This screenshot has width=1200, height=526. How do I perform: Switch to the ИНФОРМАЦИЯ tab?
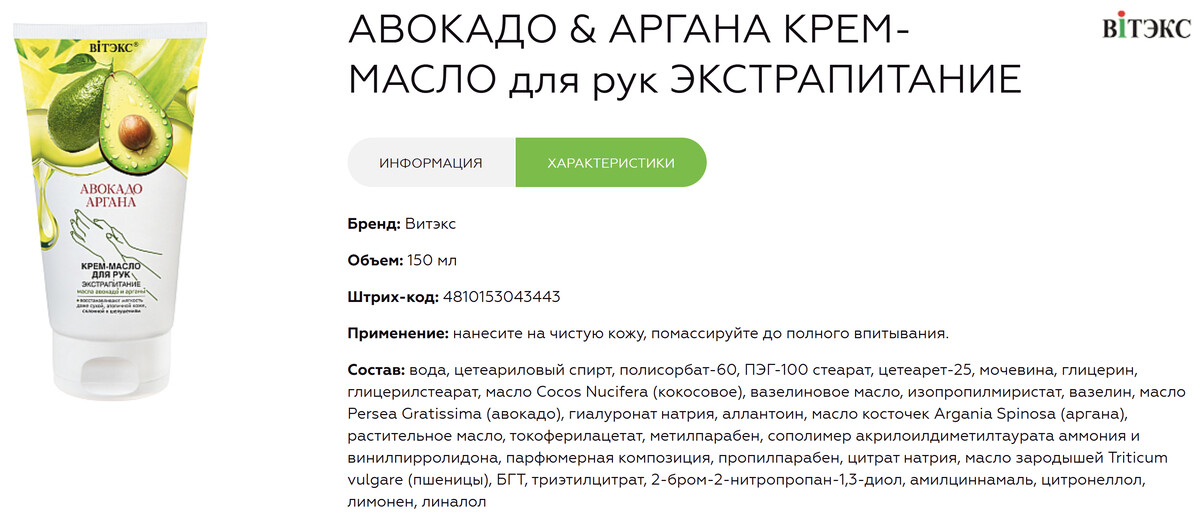pos(431,163)
